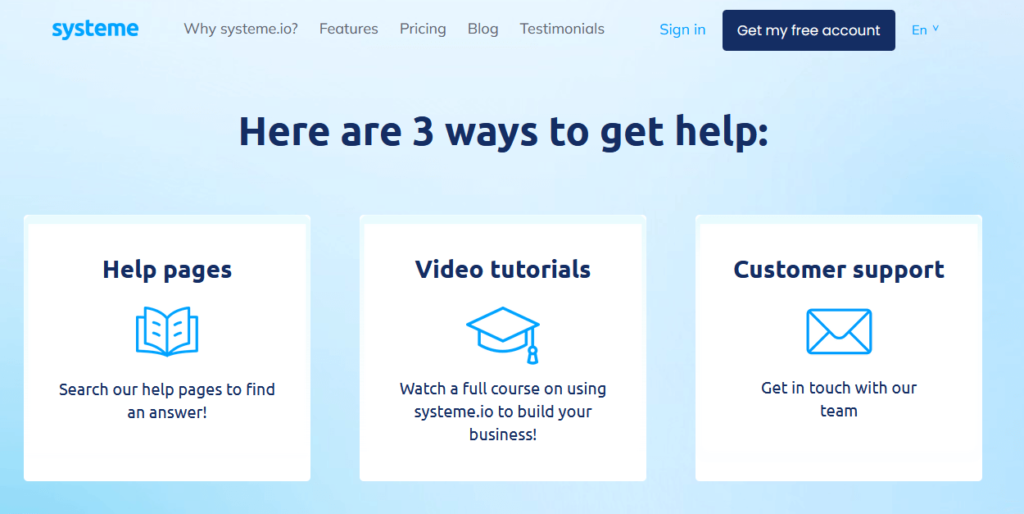Viewport: 1024px width, 514px height.
Task: Click the chevron next to En
Action: tap(936, 29)
